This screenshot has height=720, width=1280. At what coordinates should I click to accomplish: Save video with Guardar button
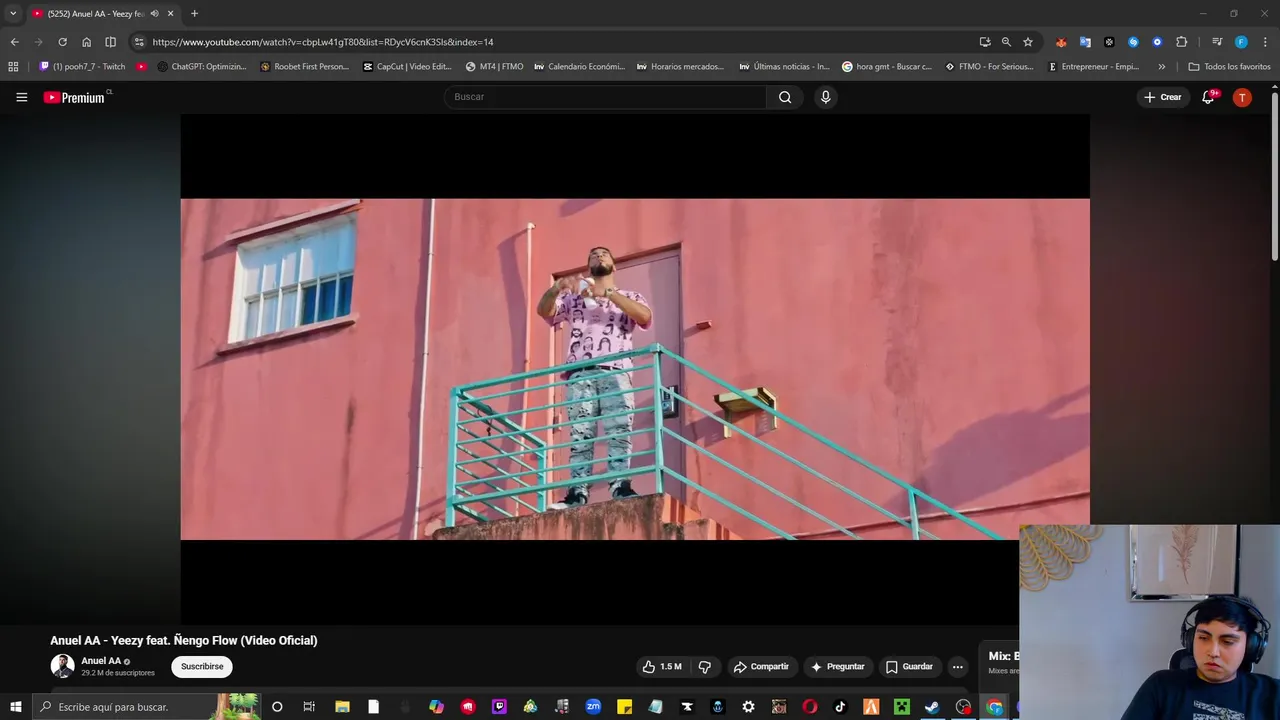click(x=909, y=667)
